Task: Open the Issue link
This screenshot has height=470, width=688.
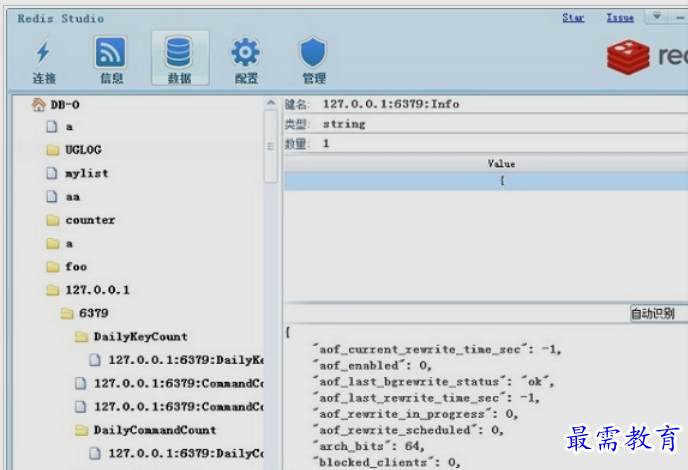Action: click(x=620, y=18)
